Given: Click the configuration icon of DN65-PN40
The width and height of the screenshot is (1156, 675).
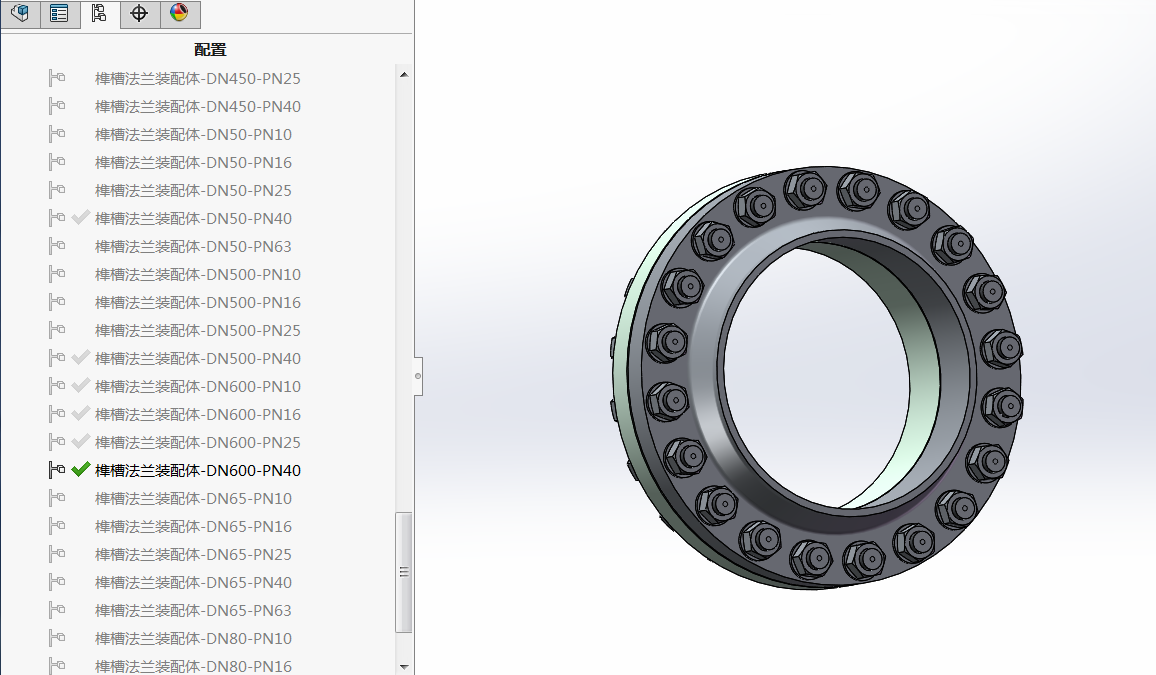Looking at the screenshot, I should [x=57, y=582].
